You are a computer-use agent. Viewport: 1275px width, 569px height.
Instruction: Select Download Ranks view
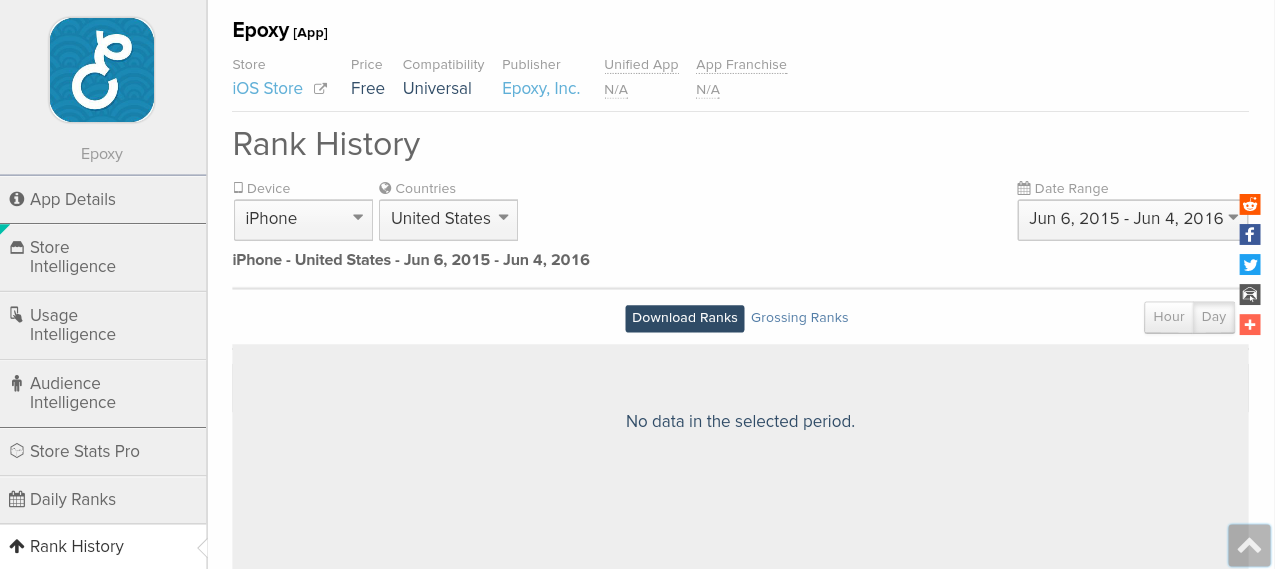(684, 318)
